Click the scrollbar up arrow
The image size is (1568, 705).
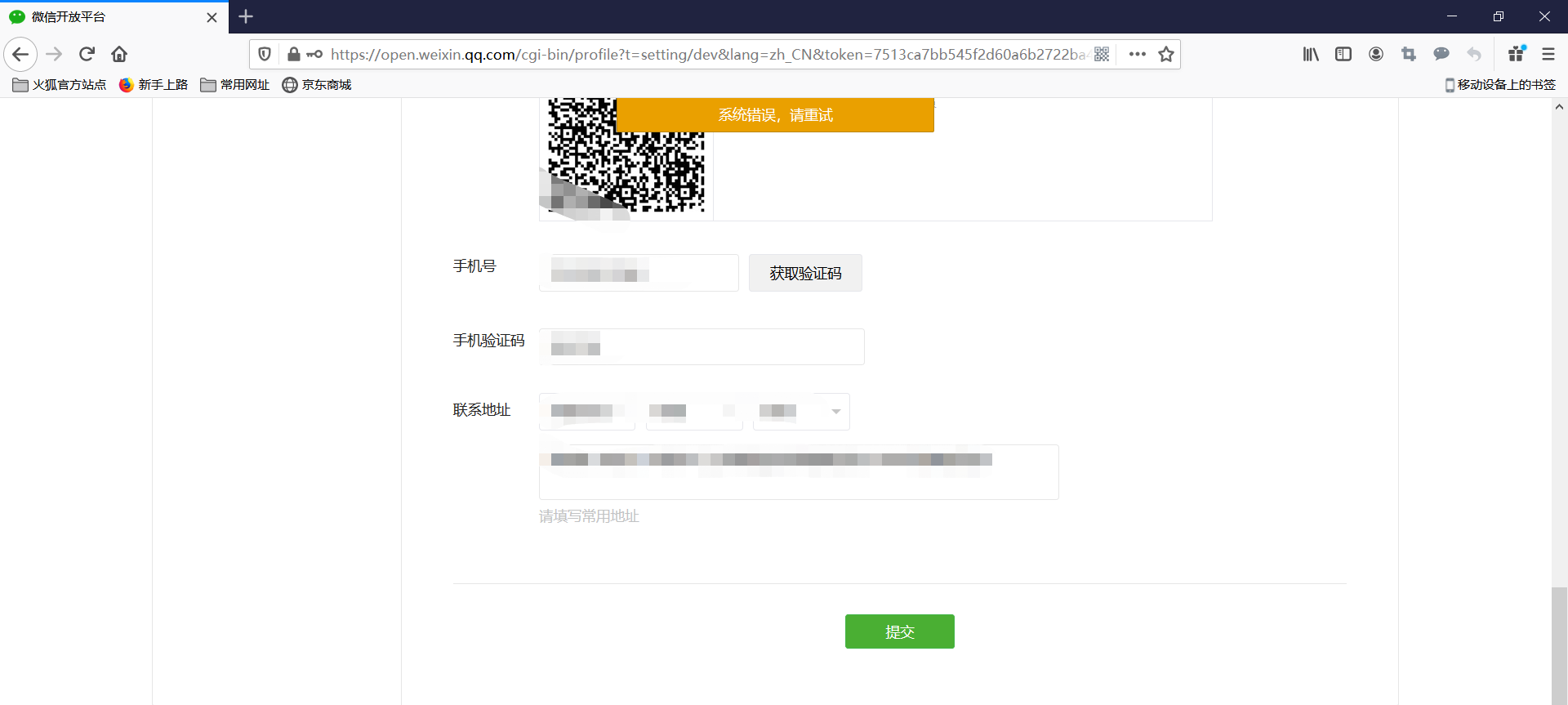tap(1560, 106)
